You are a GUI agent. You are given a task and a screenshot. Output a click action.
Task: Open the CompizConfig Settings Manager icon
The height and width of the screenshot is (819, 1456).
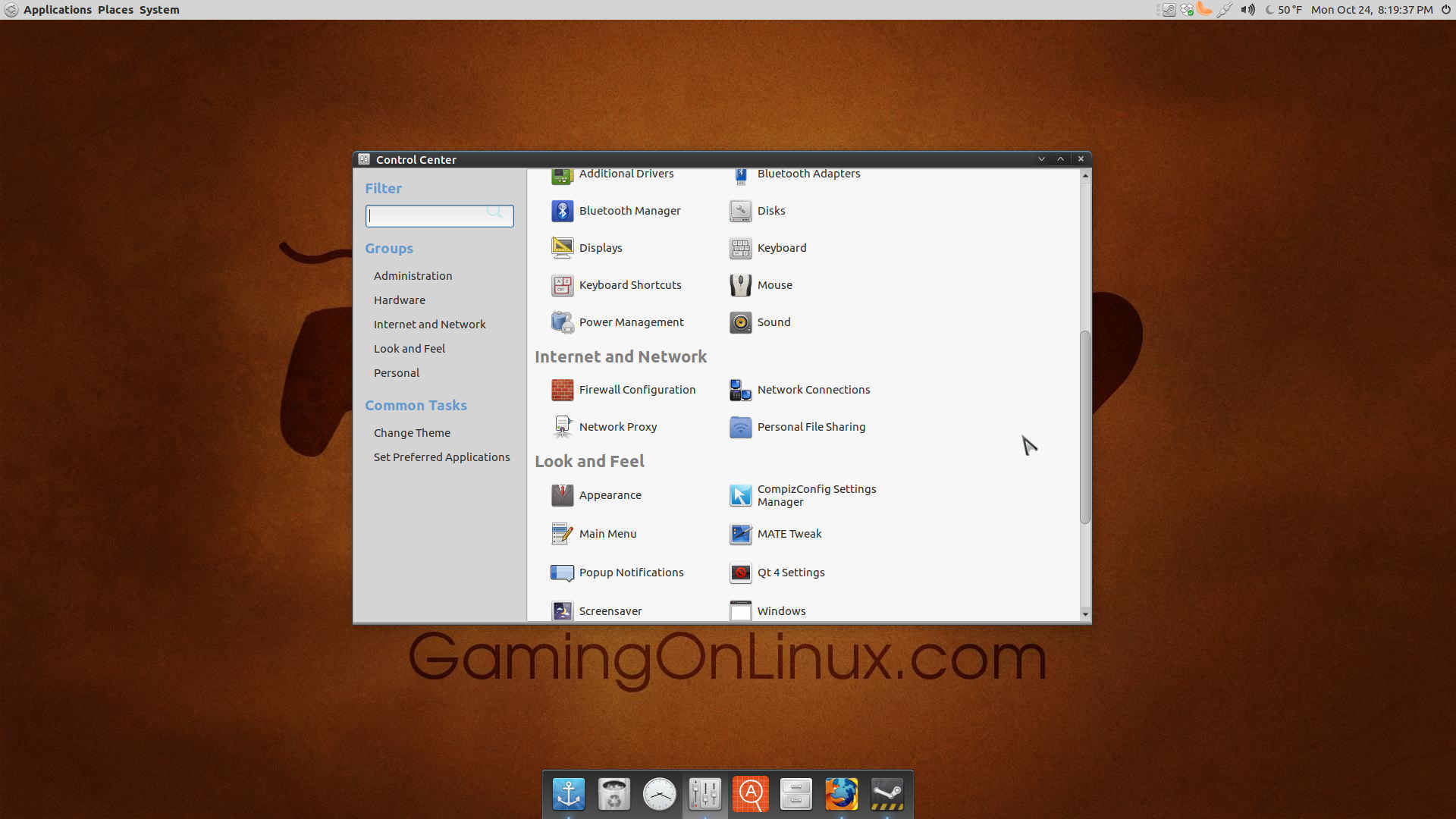[x=740, y=495]
